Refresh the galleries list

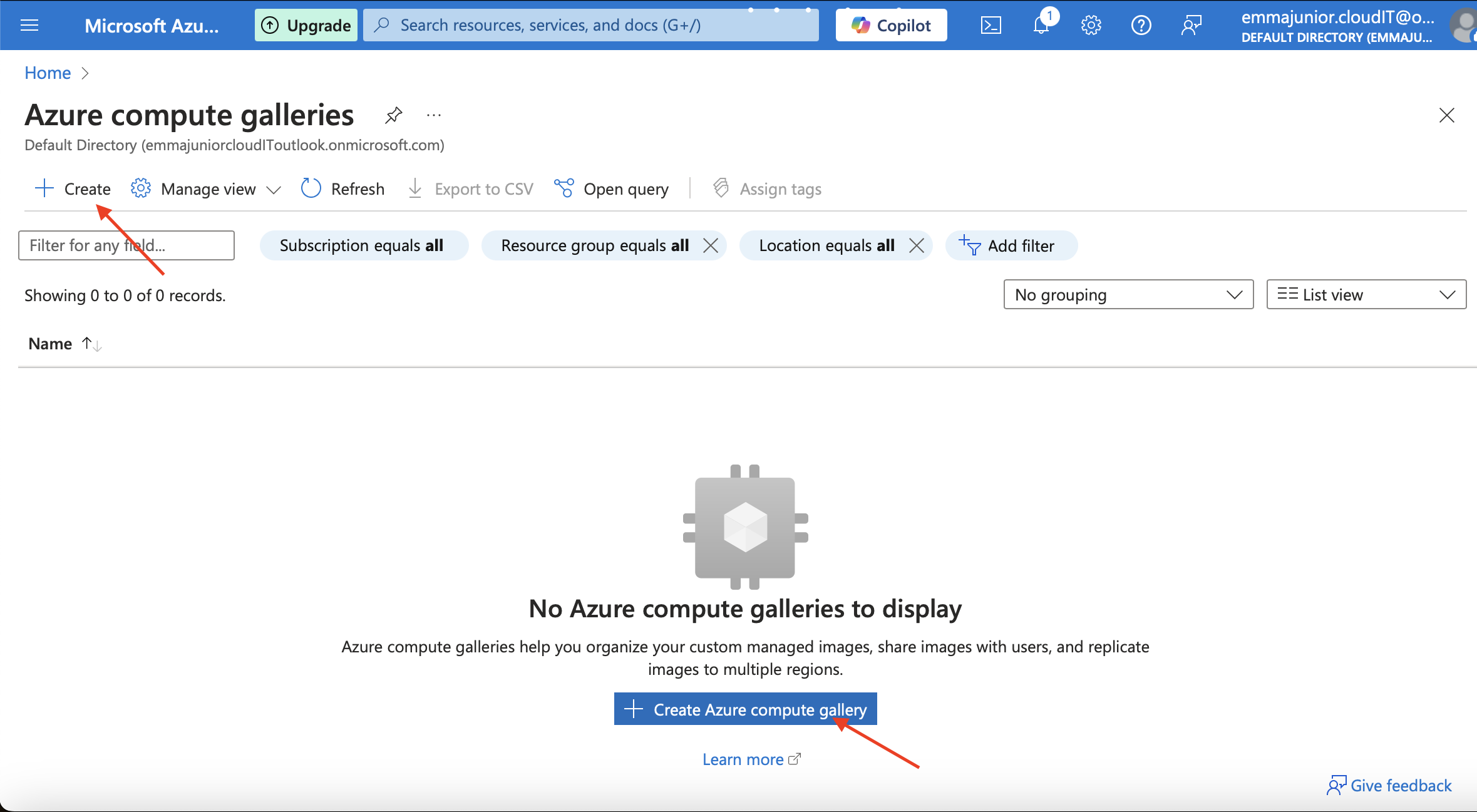pyautogui.click(x=342, y=188)
